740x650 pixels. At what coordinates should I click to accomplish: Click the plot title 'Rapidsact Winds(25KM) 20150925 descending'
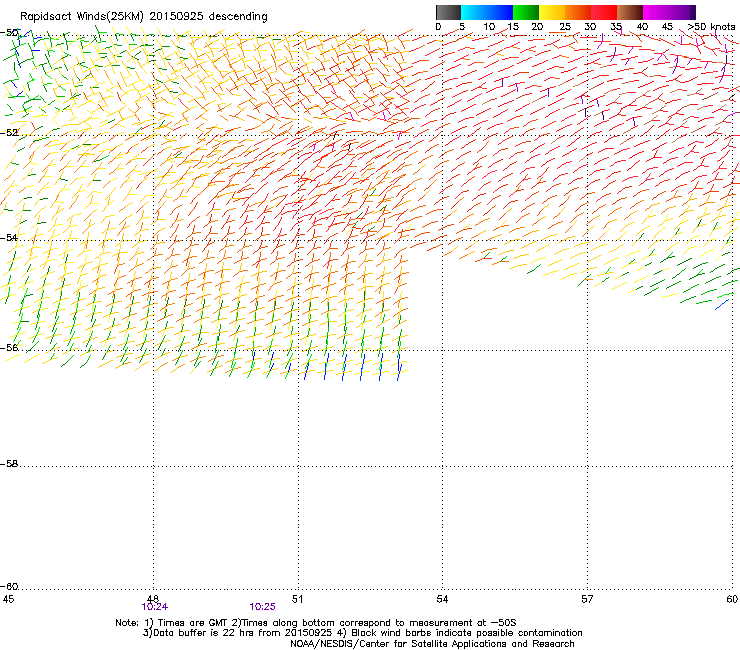[x=143, y=17]
